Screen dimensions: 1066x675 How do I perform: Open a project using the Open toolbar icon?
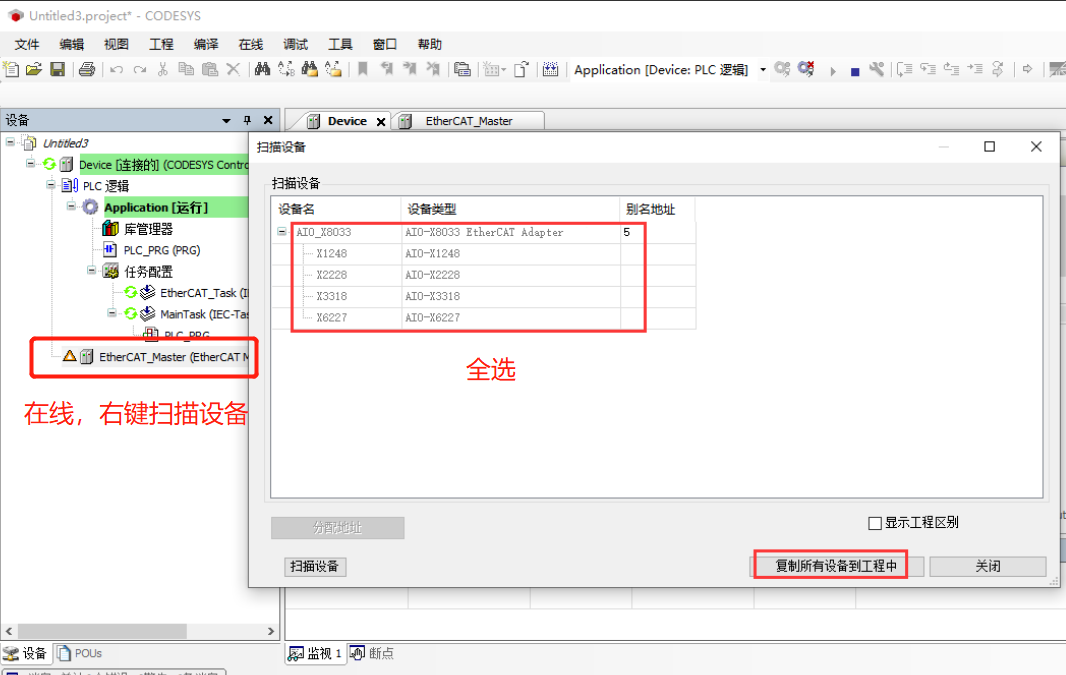34,69
